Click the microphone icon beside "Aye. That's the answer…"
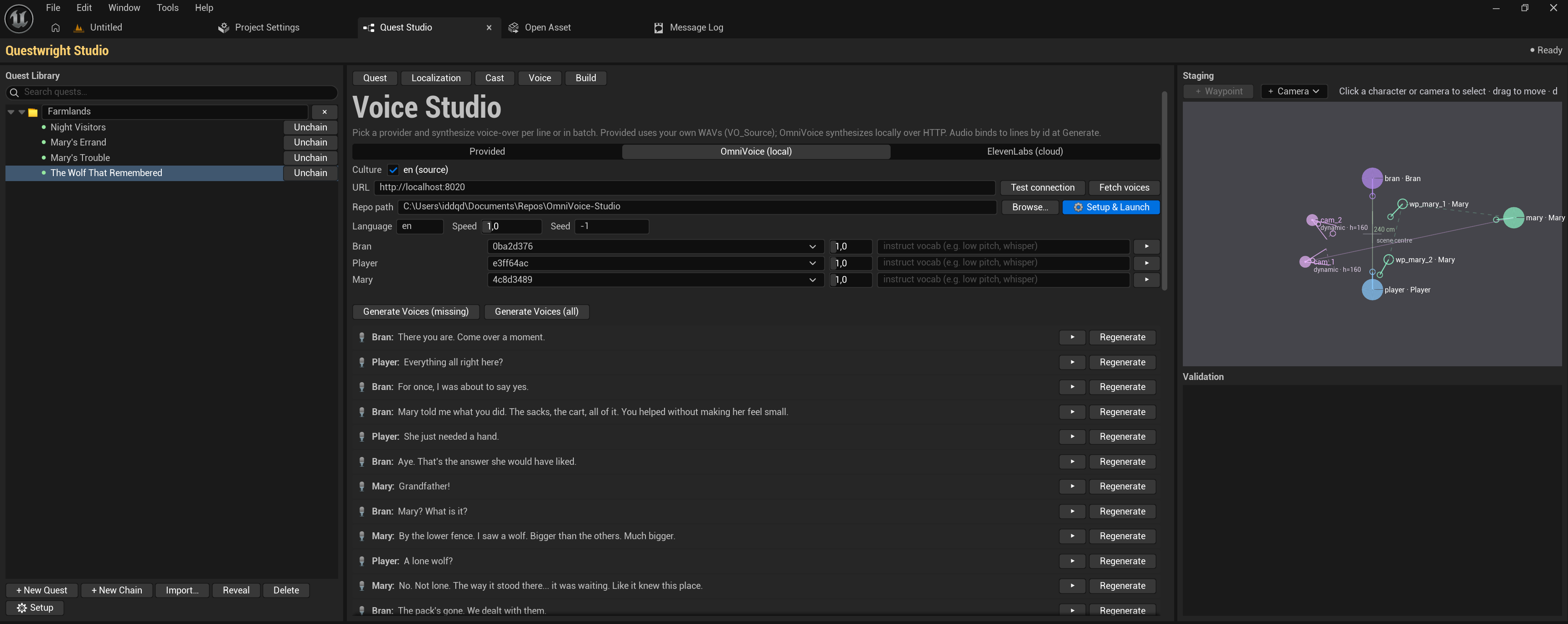This screenshot has width=1568, height=624. 361,462
